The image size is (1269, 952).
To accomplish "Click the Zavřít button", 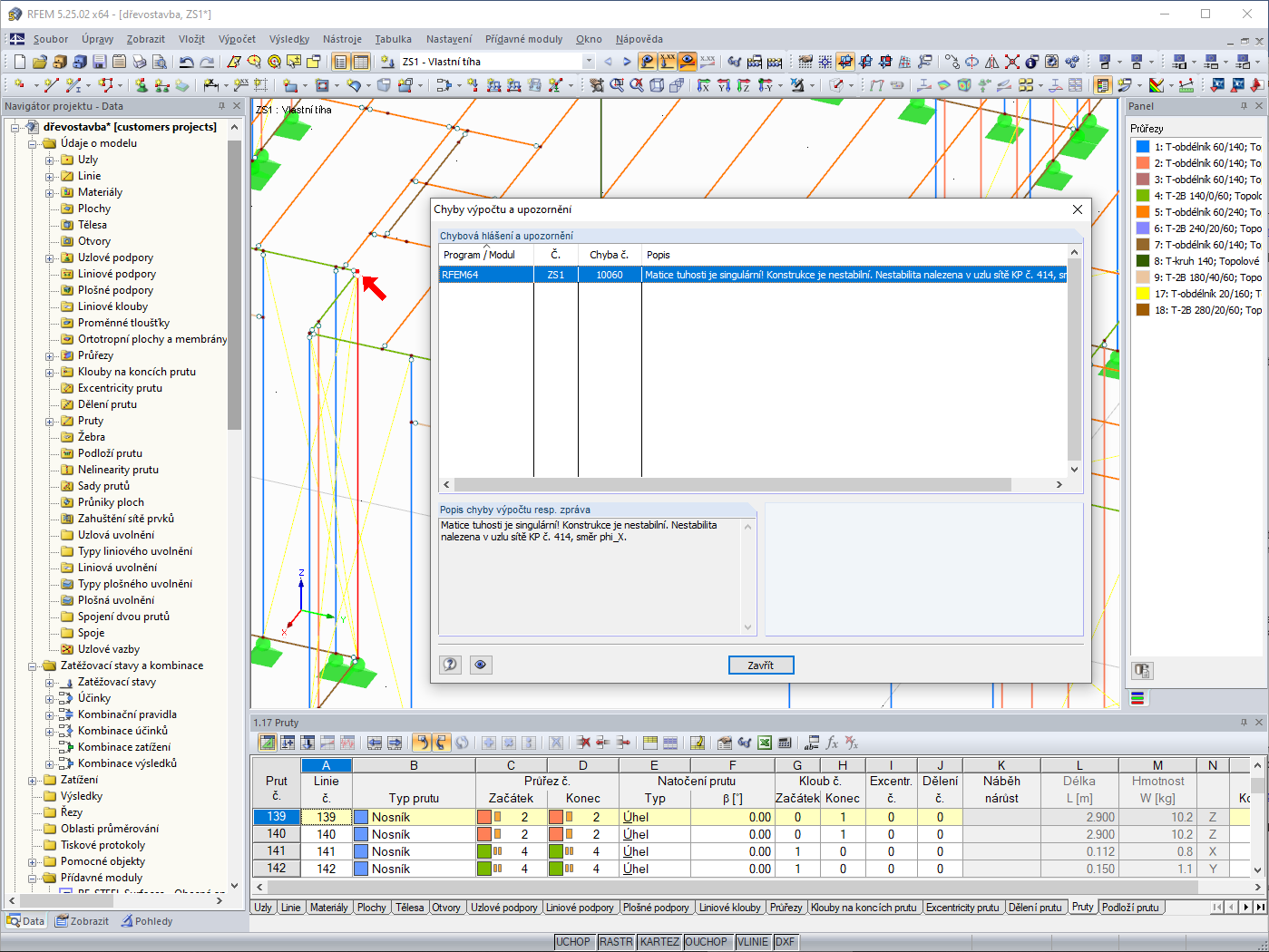I will [x=761, y=665].
